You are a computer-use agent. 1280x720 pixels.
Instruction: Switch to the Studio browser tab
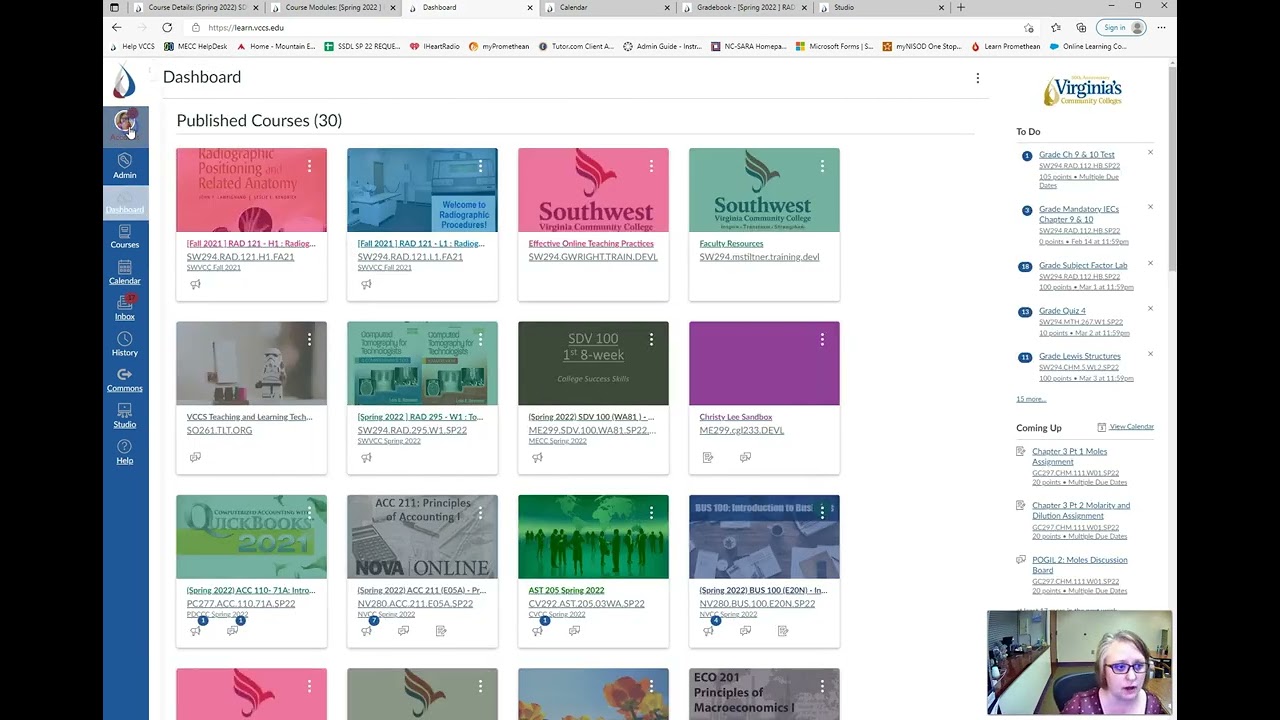(x=881, y=8)
